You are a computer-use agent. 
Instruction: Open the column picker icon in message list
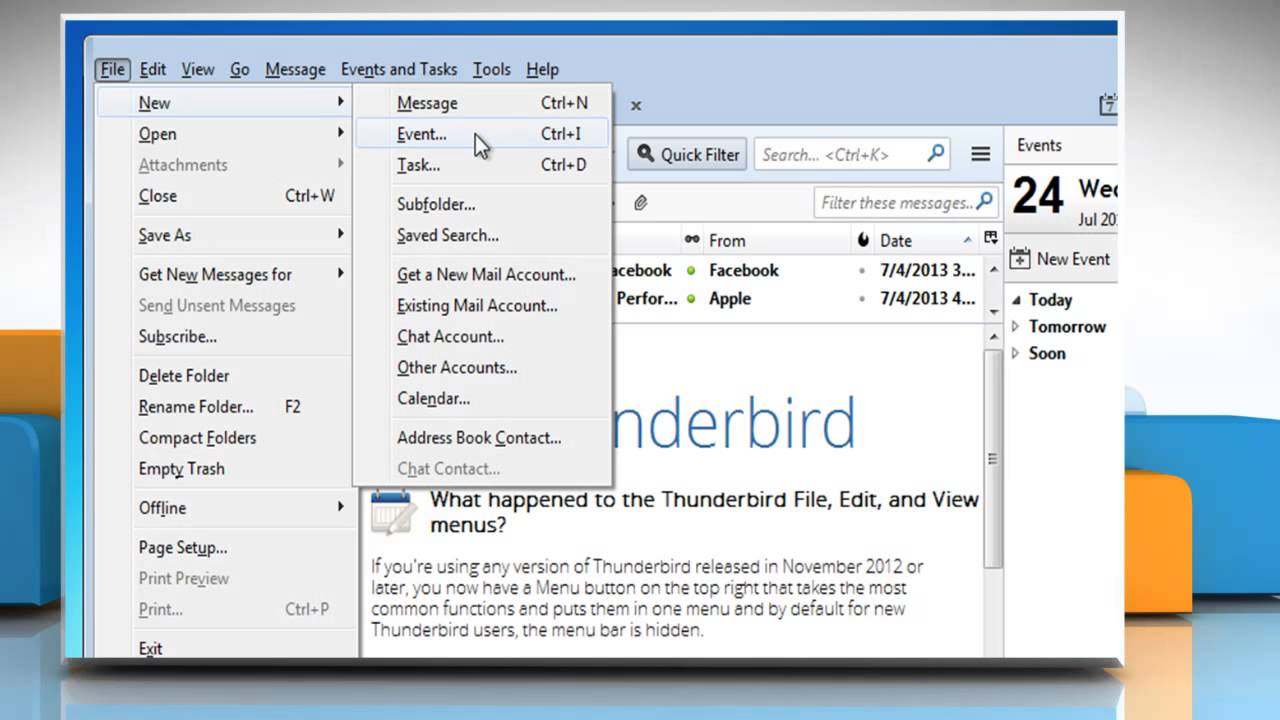tap(991, 238)
